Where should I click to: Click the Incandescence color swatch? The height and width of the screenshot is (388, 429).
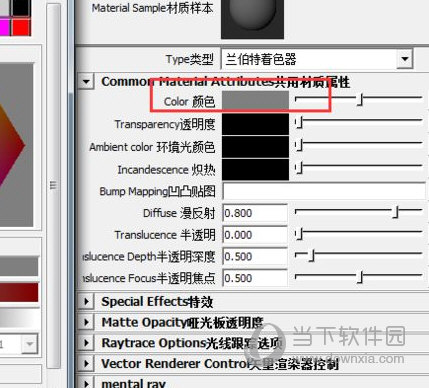(255, 169)
